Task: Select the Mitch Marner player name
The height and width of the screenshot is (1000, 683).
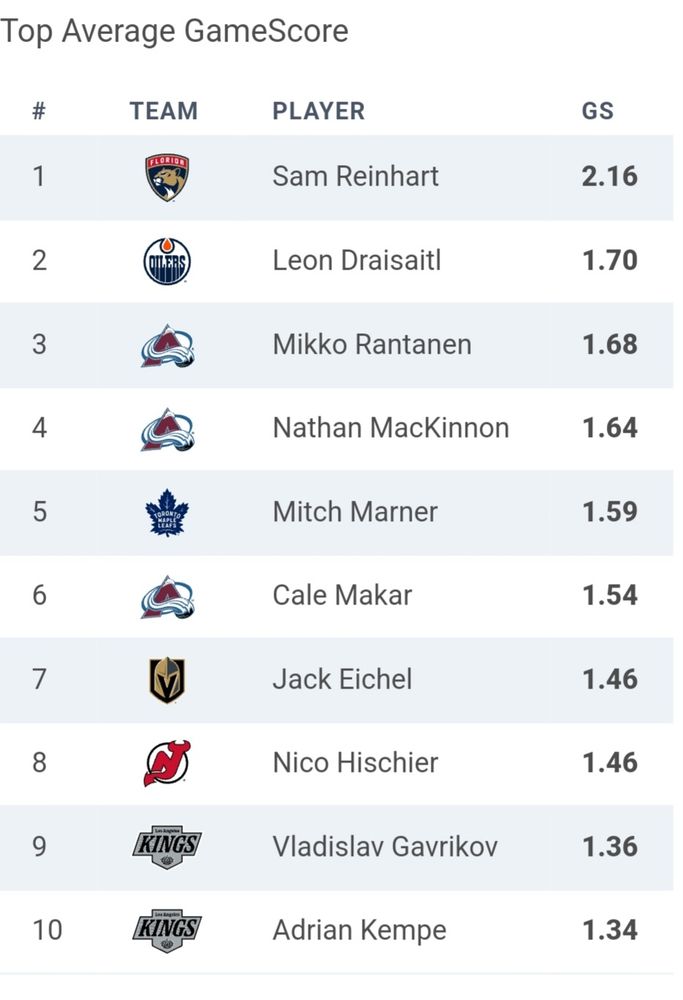Action: (x=355, y=511)
